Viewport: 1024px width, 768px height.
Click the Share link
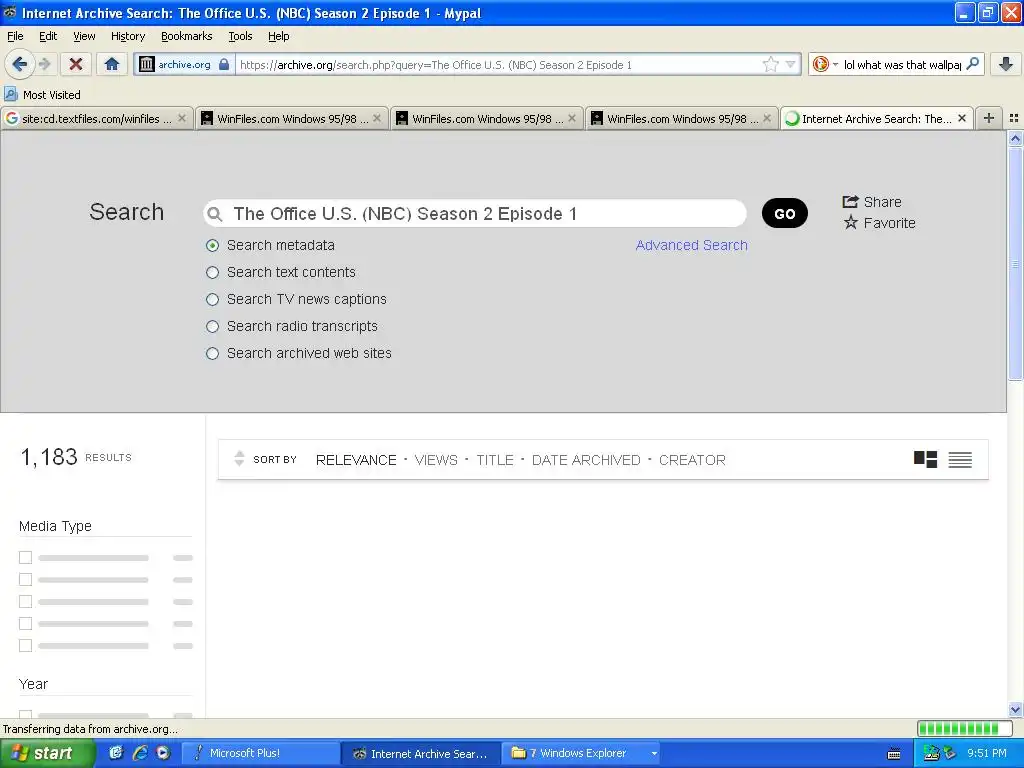pyautogui.click(x=872, y=202)
